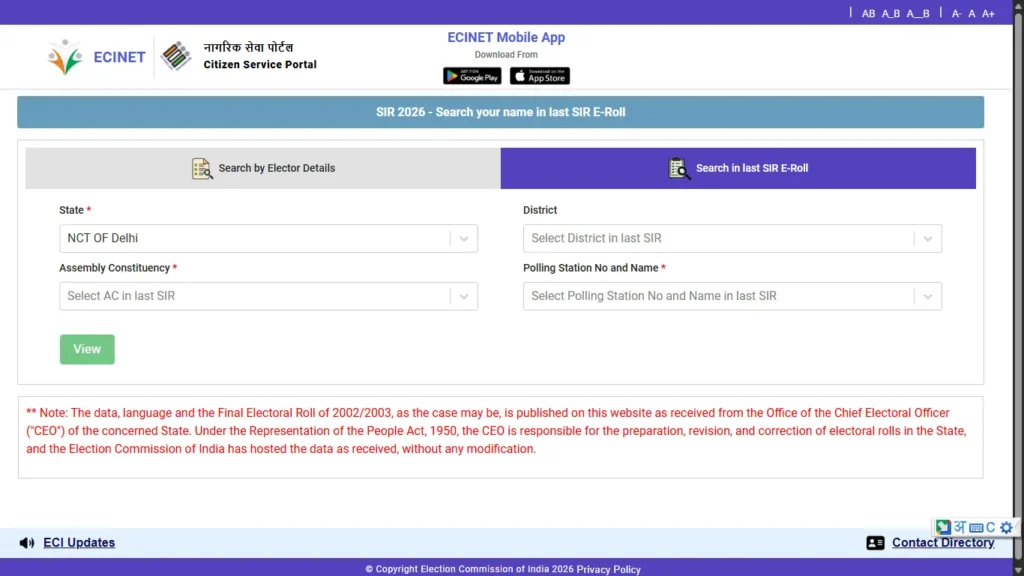The height and width of the screenshot is (576, 1024).
Task: Select the Hindi अ language icon
Action: click(x=959, y=526)
